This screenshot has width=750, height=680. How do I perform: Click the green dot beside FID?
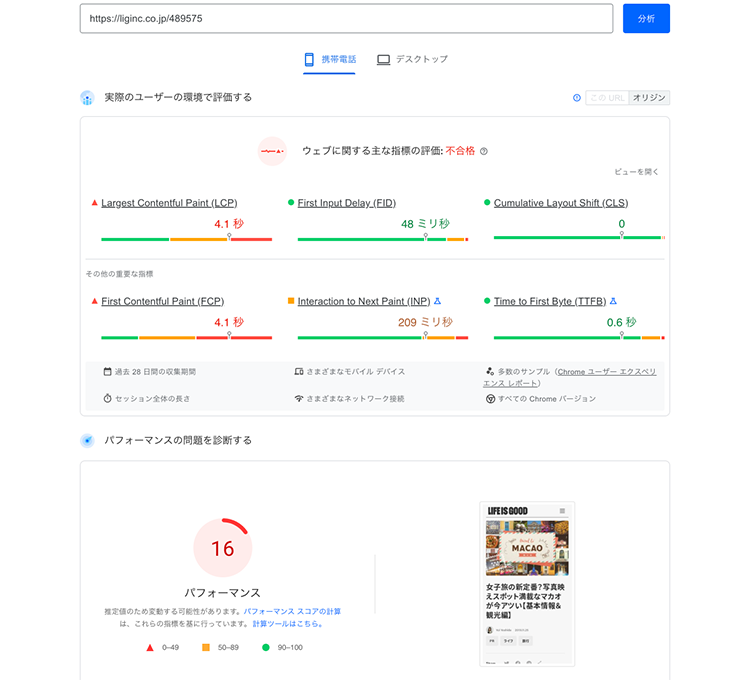click(x=291, y=202)
